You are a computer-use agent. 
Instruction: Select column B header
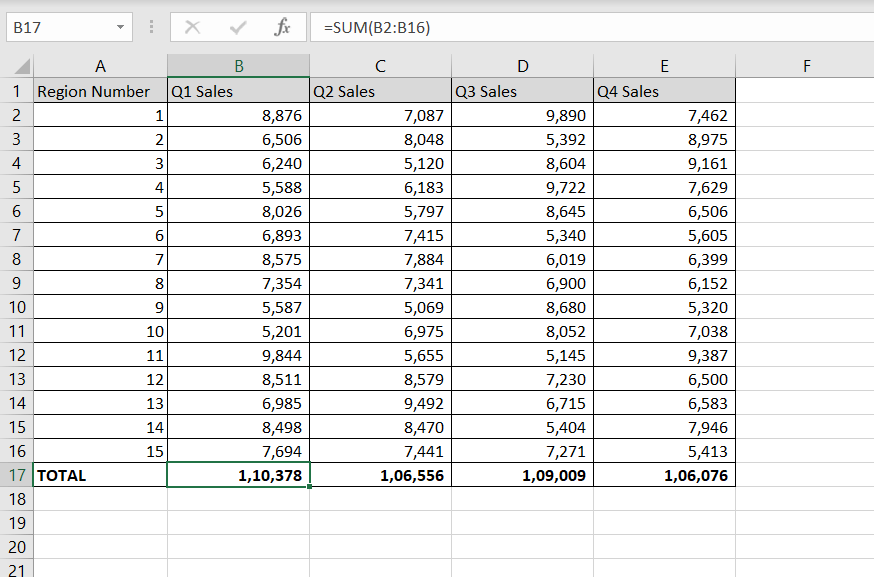click(238, 67)
